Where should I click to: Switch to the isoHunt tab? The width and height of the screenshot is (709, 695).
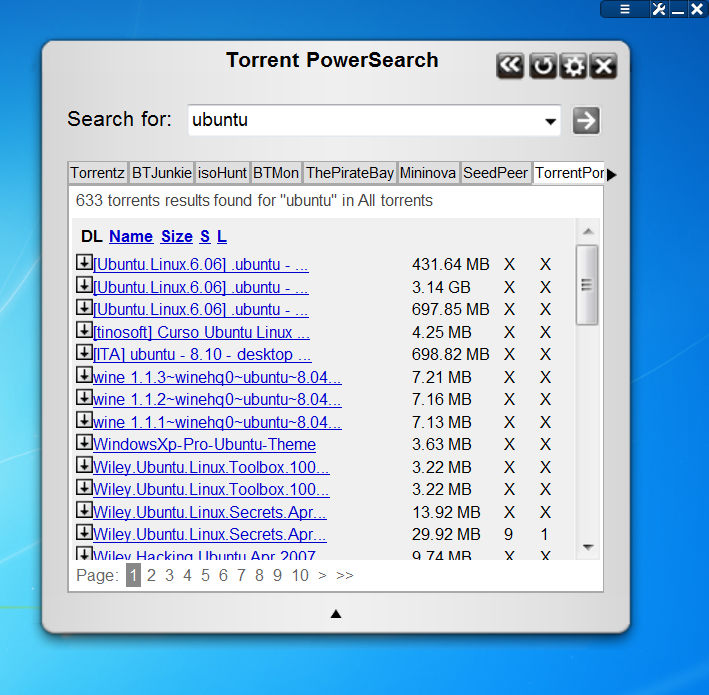tap(222, 173)
